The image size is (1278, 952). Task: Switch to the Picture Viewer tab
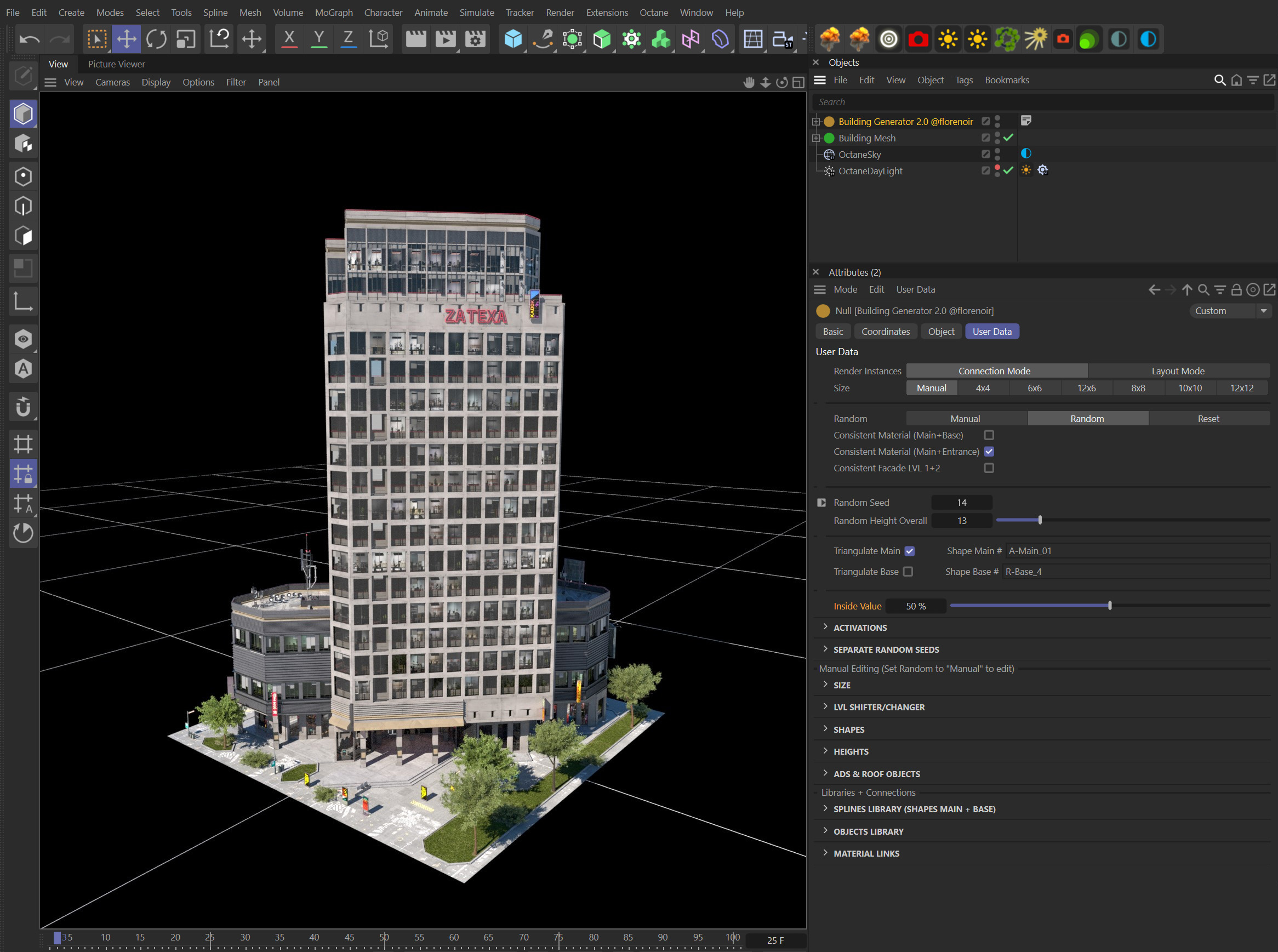pos(116,64)
